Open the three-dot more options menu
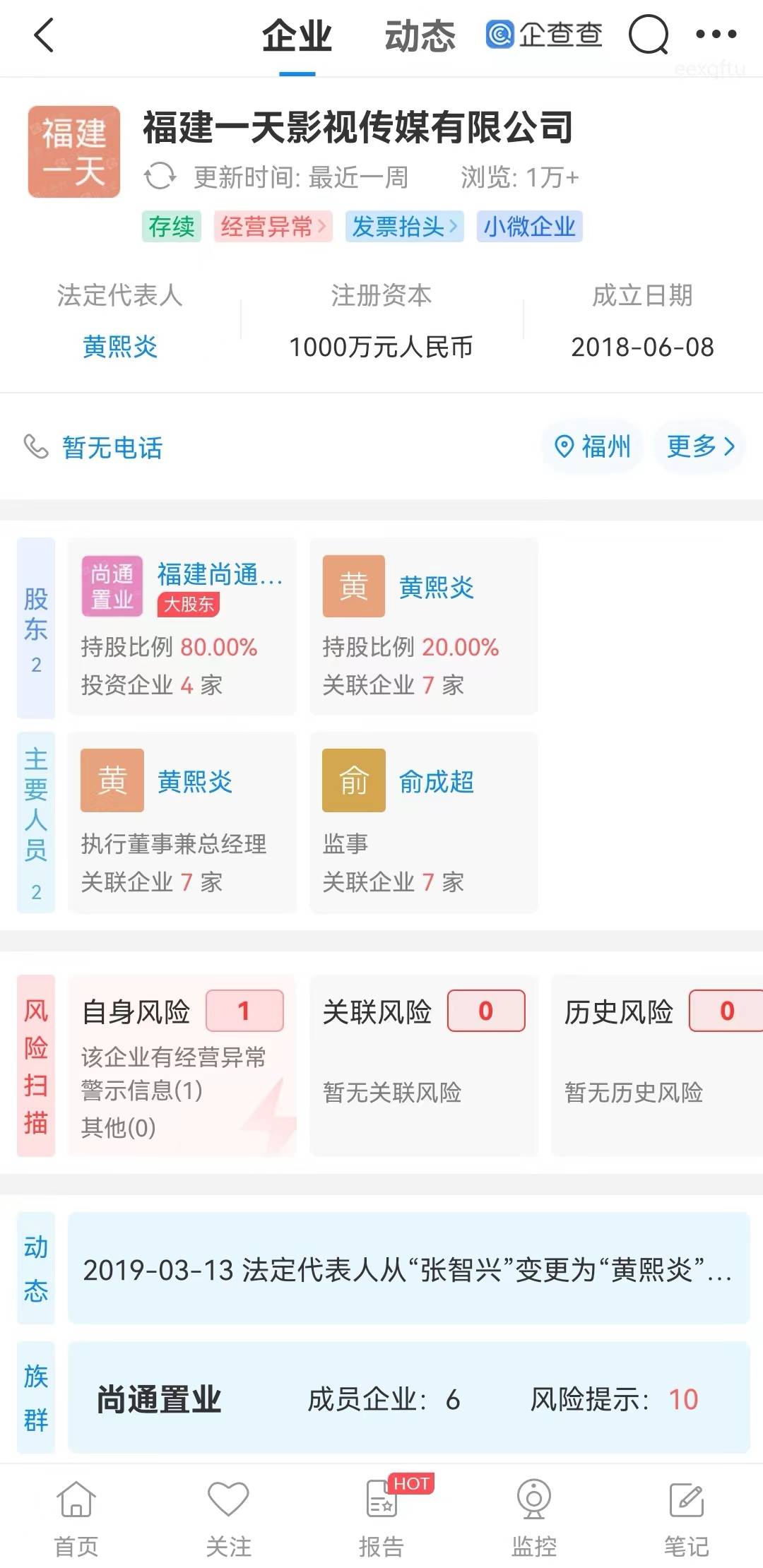This screenshot has height=1568, width=763. click(716, 34)
